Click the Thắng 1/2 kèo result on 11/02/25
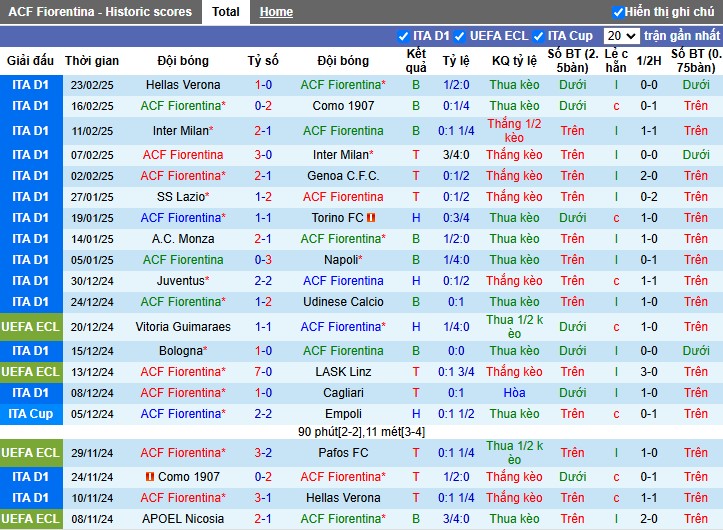This screenshot has height=530, width=723. 514,131
